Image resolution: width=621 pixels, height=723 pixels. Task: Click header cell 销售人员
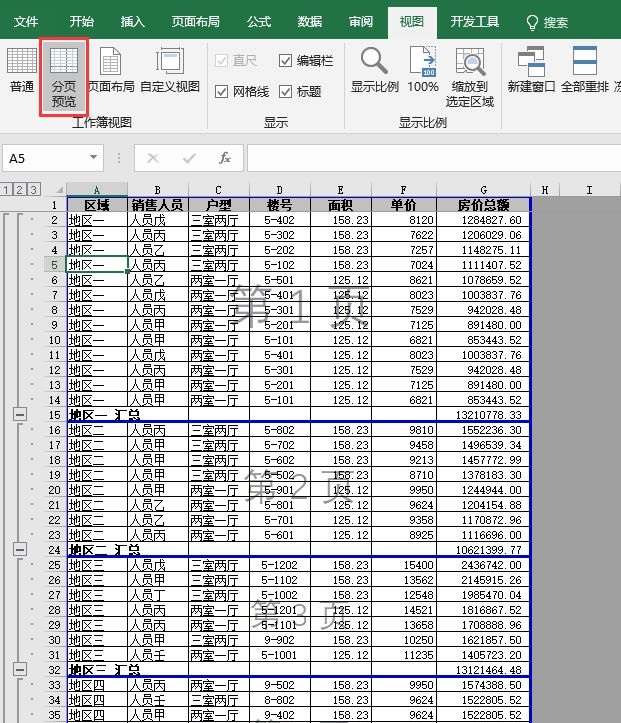pyautogui.click(x=158, y=205)
